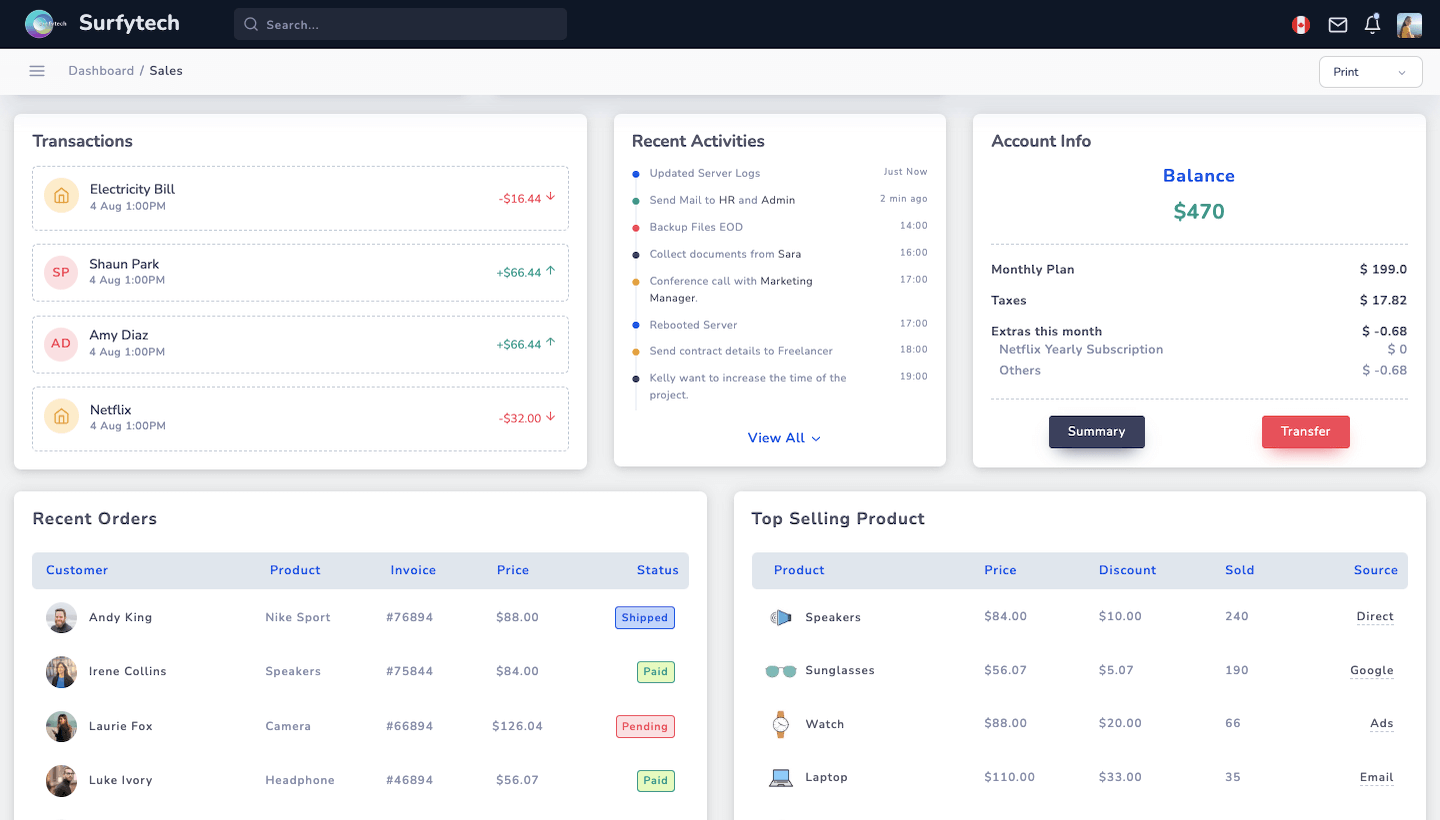1440x820 pixels.
Task: Click the Laptop product icon
Action: tap(780, 777)
